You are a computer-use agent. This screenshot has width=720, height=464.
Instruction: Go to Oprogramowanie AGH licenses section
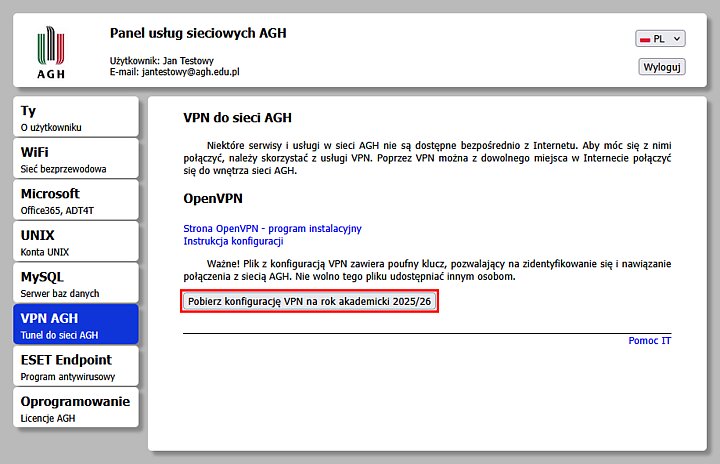[76, 408]
